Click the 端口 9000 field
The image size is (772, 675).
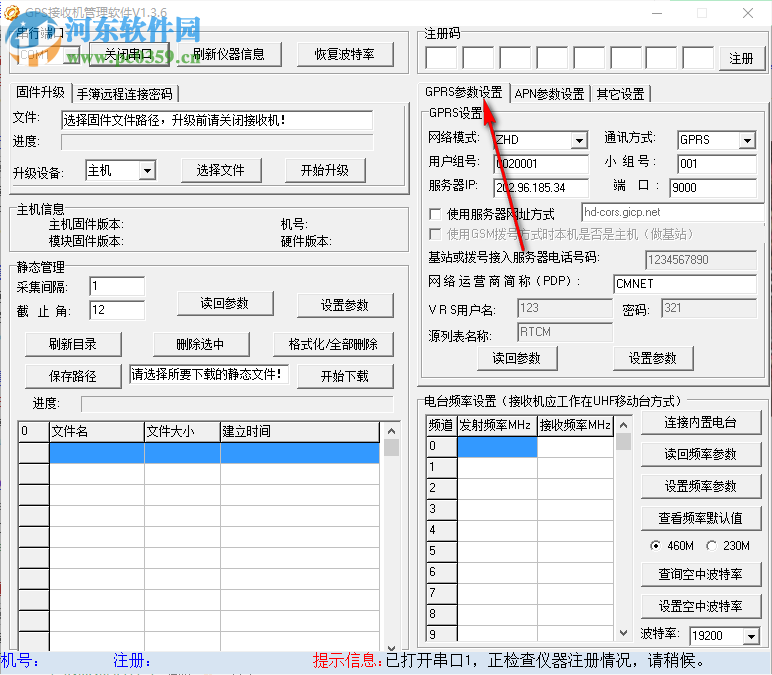[713, 188]
